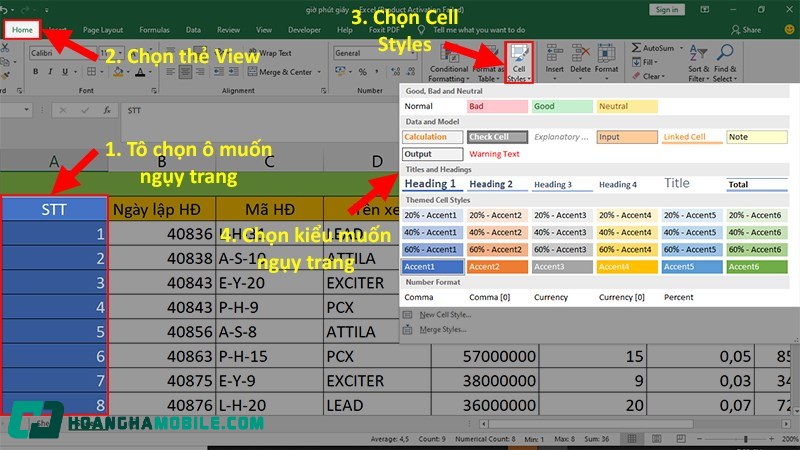Click the Fill color bucket icon

pos(118,71)
